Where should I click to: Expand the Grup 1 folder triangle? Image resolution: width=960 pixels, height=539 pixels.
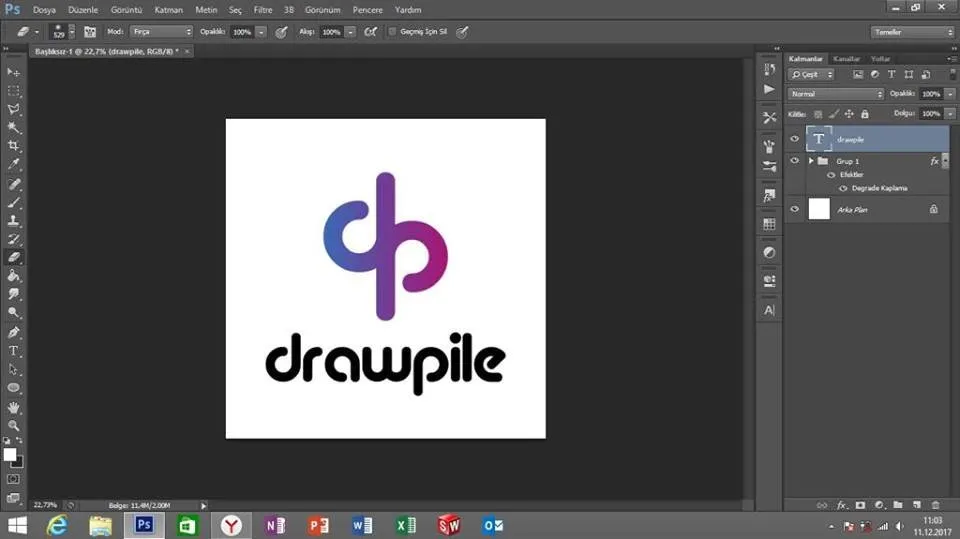click(x=811, y=161)
